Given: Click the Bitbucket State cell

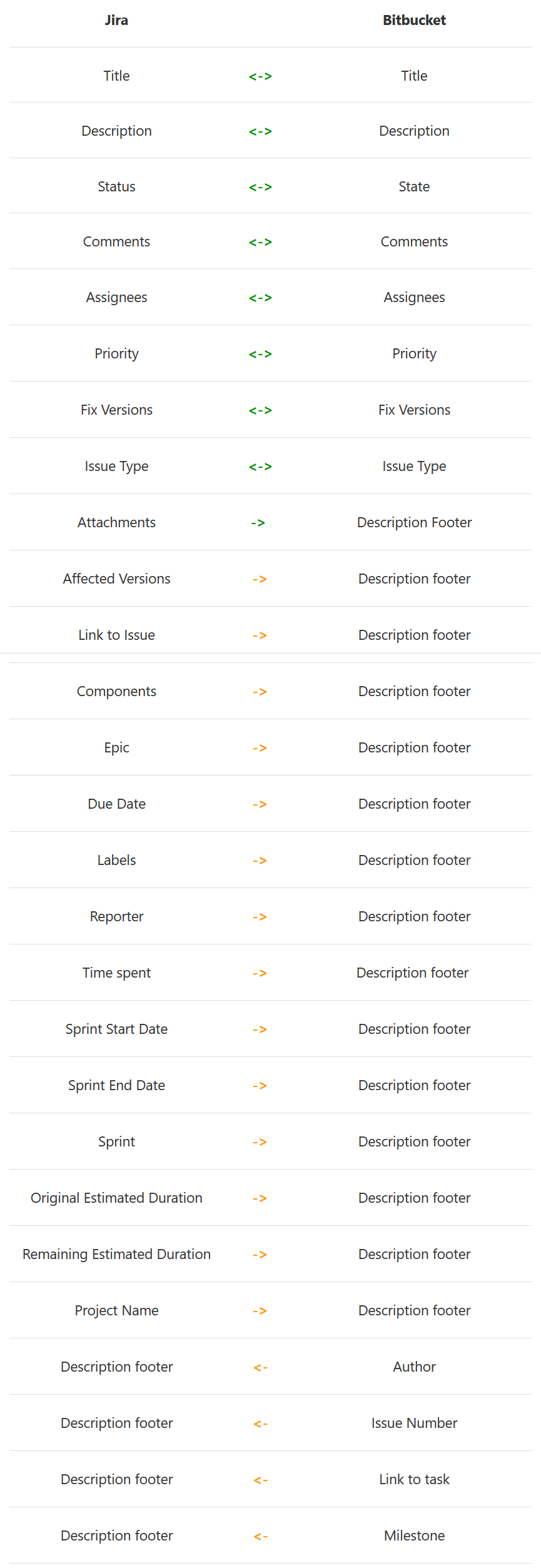Looking at the screenshot, I should coord(414,186).
